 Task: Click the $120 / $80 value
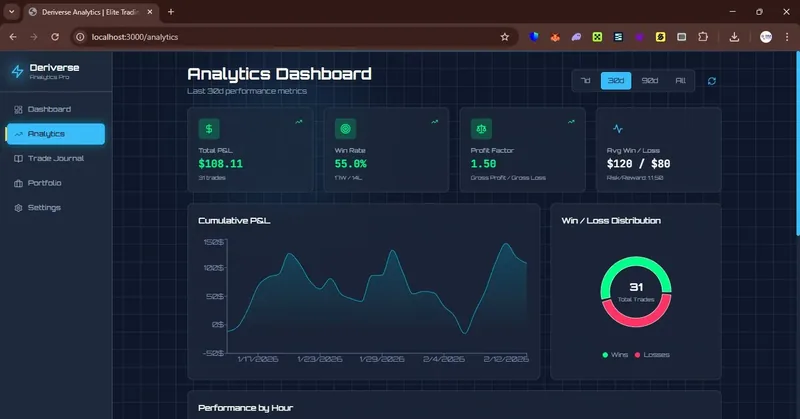[x=638, y=164]
